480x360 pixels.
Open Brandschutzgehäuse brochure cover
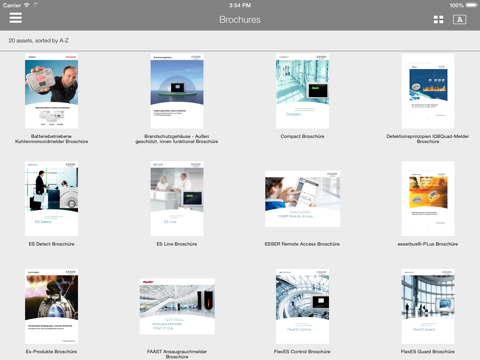click(x=177, y=91)
